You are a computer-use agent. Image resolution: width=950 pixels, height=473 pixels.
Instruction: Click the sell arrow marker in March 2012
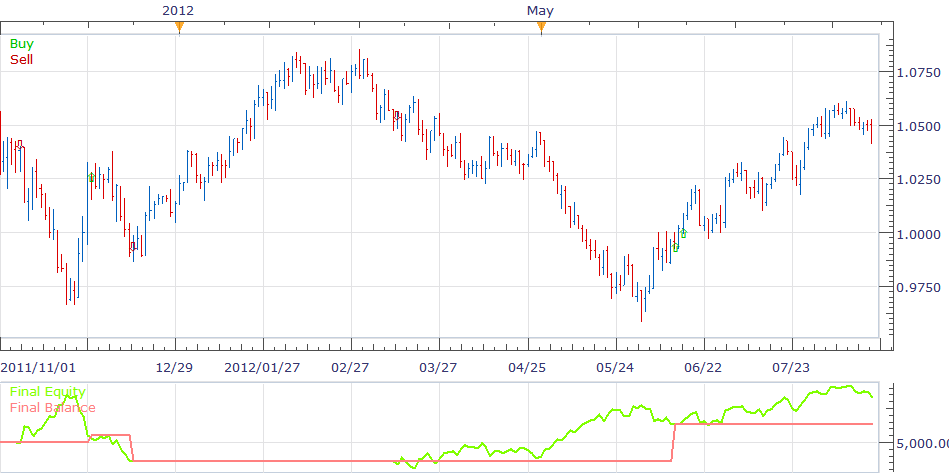pos(397,115)
